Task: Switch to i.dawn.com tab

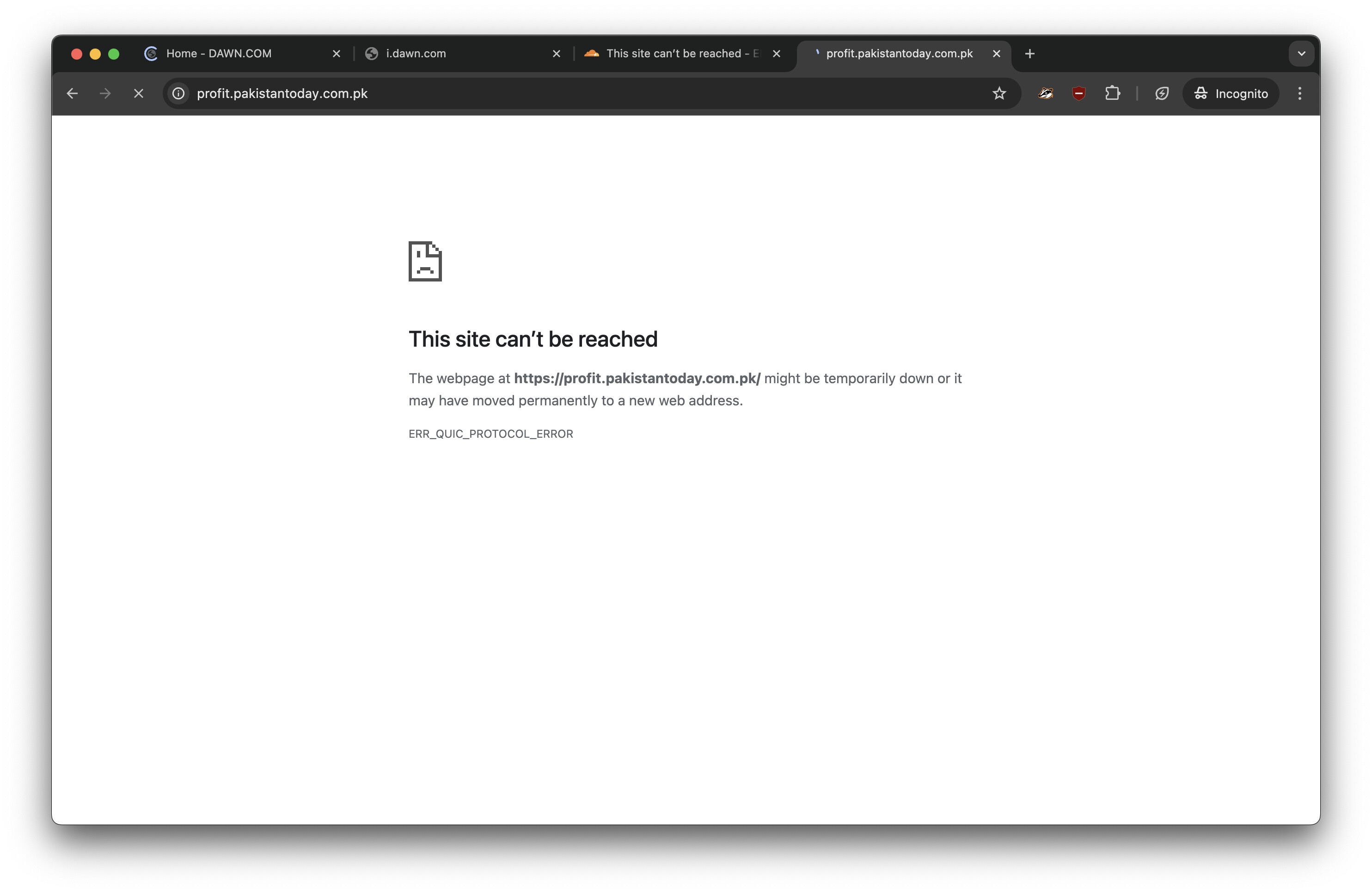Action: [416, 54]
